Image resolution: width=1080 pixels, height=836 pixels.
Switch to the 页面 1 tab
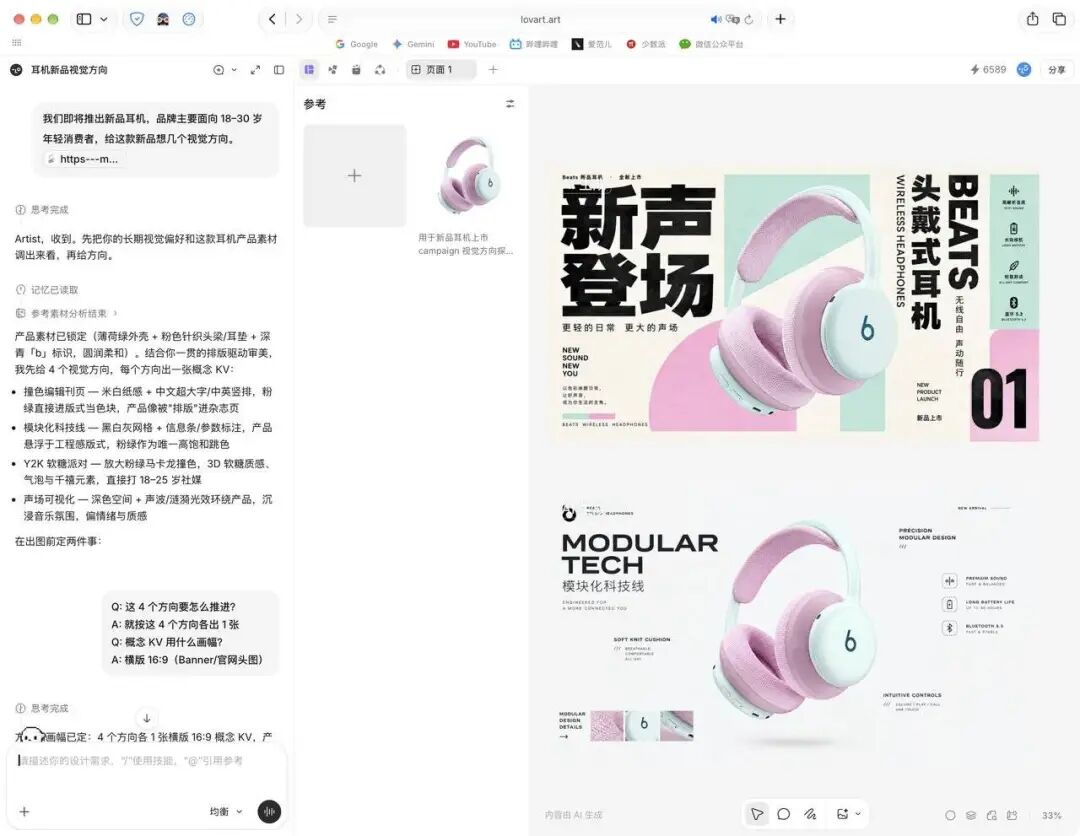(440, 70)
